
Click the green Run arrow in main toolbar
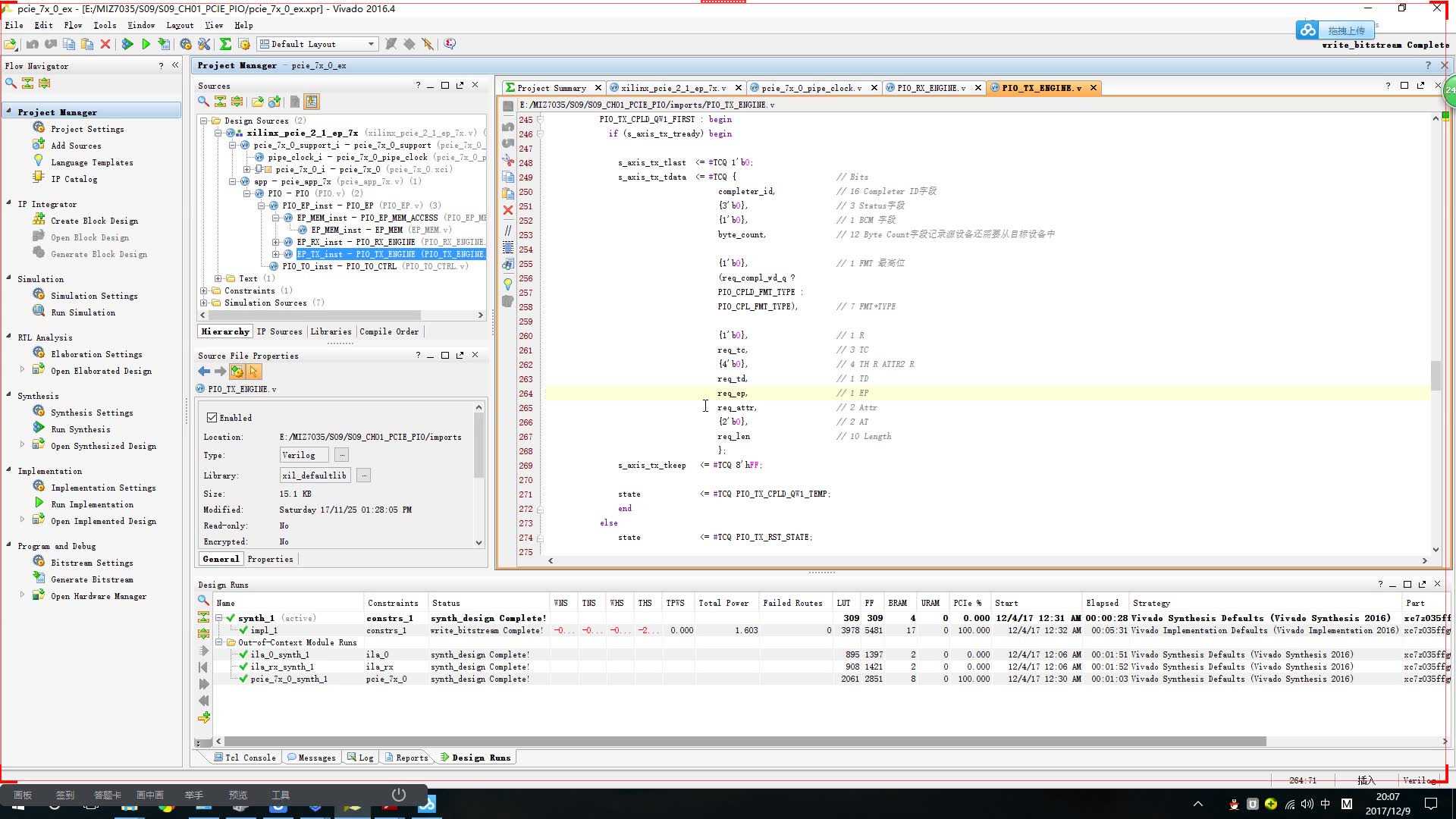coord(146,44)
